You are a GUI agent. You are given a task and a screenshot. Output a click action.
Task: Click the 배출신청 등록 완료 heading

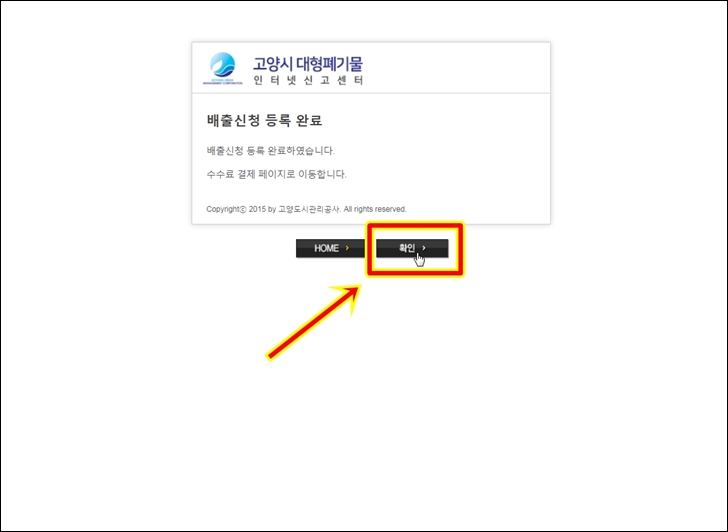click(264, 121)
